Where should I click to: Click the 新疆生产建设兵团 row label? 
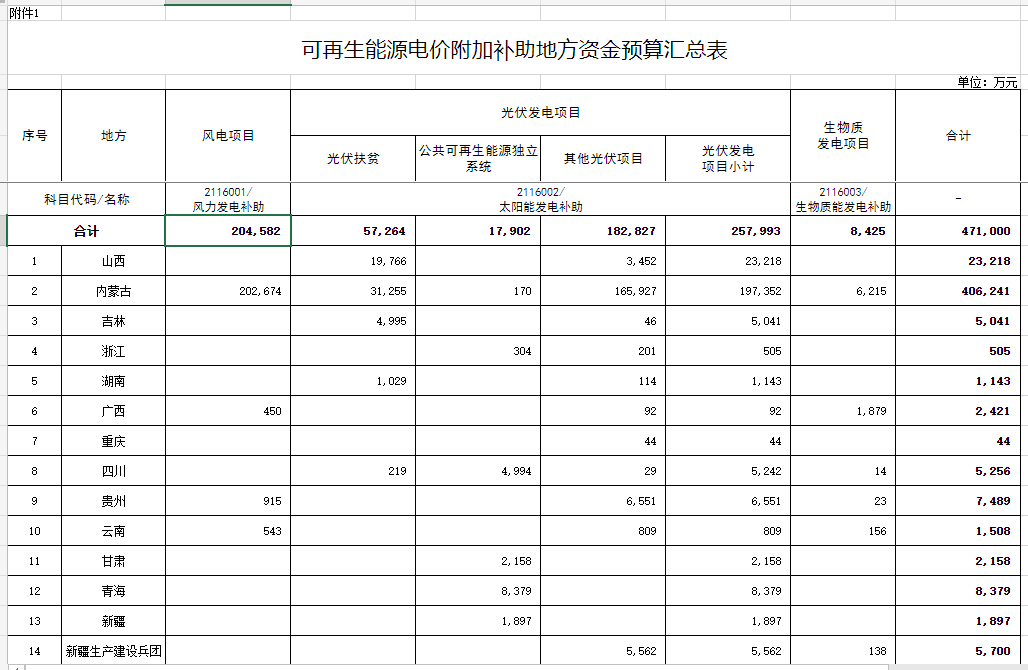tap(115, 651)
